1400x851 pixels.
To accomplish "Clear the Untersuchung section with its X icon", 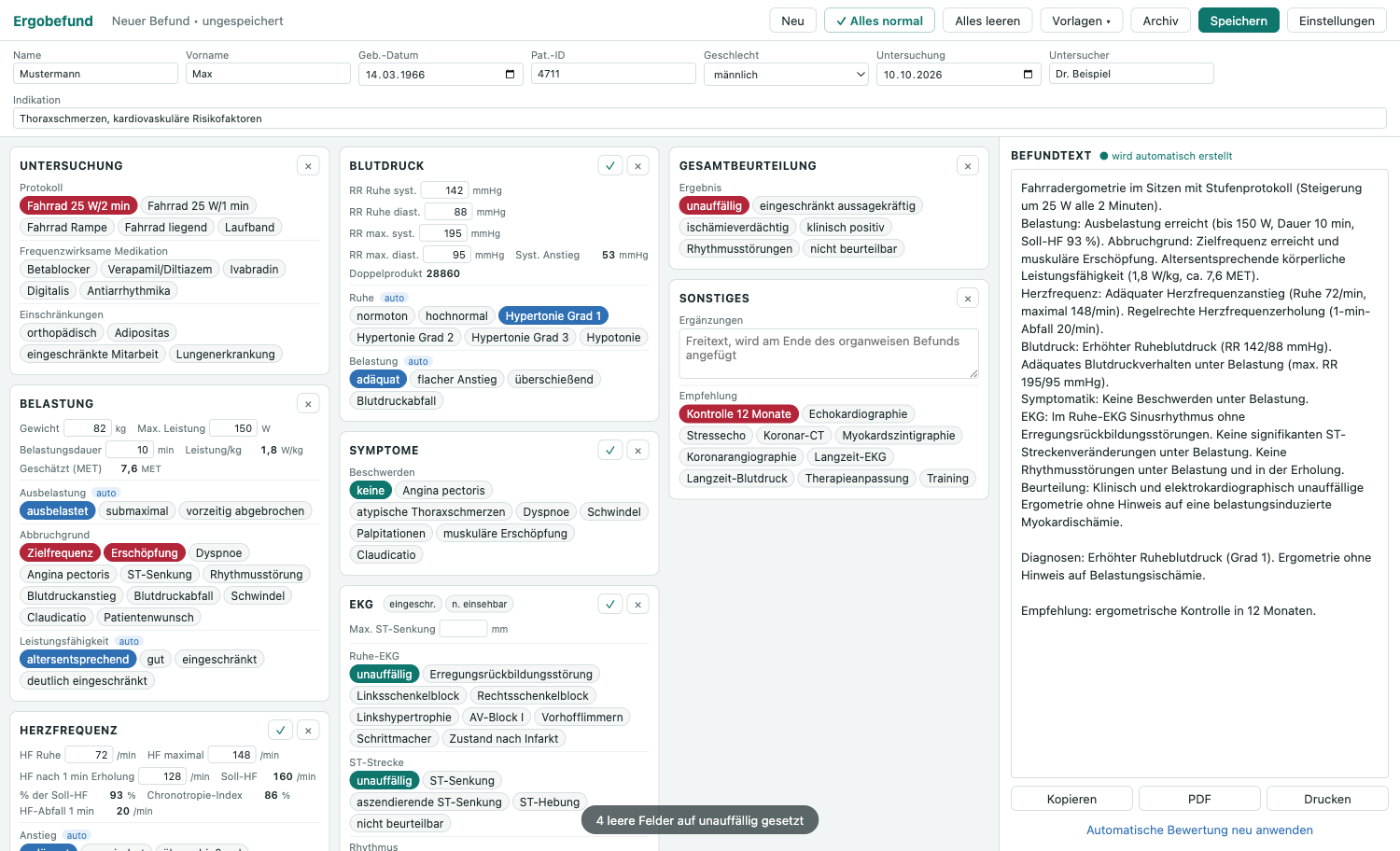I will tap(308, 165).
